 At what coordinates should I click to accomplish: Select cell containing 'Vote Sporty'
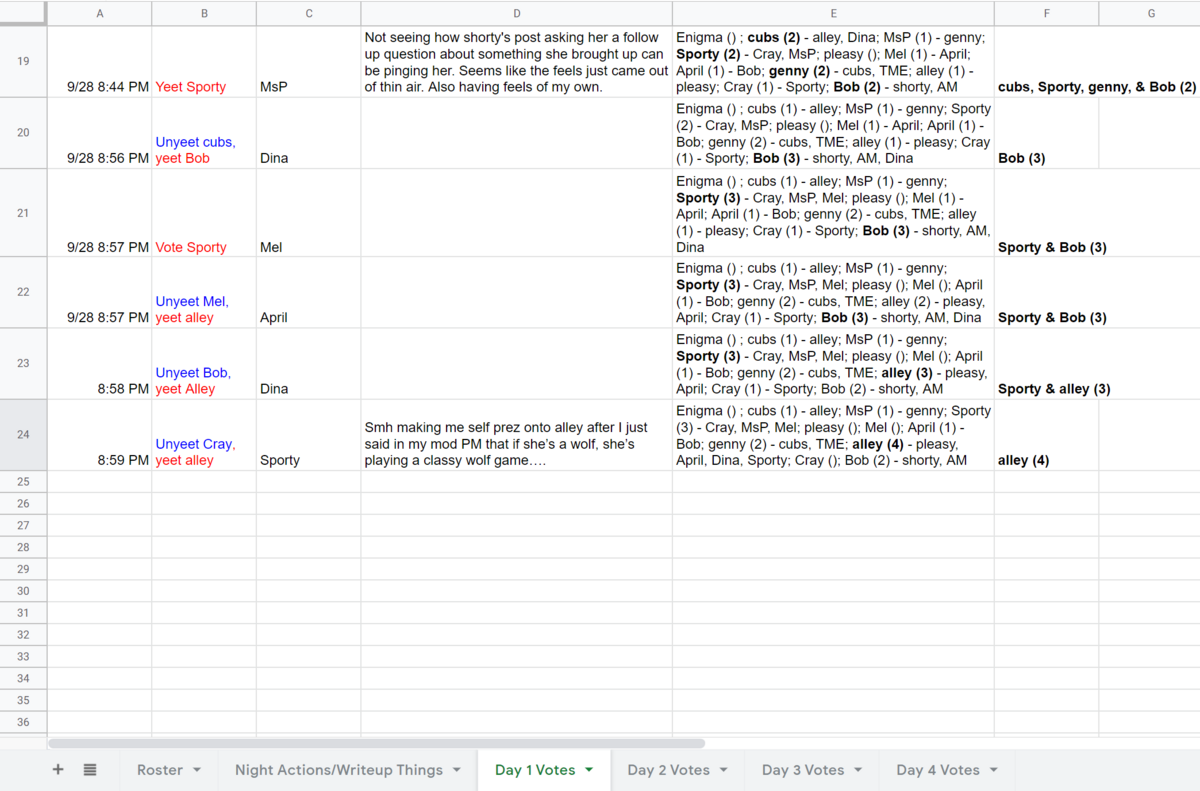point(204,213)
